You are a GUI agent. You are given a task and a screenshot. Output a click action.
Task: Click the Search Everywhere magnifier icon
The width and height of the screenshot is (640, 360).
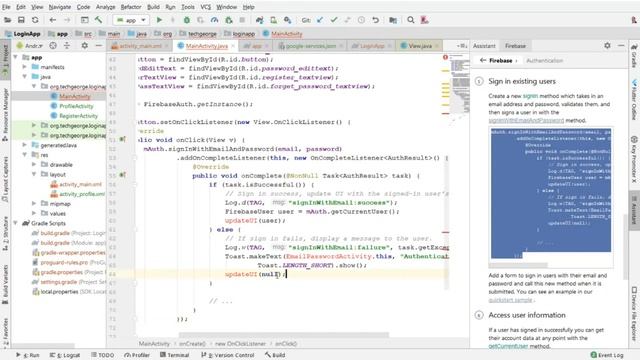pos(411,20)
